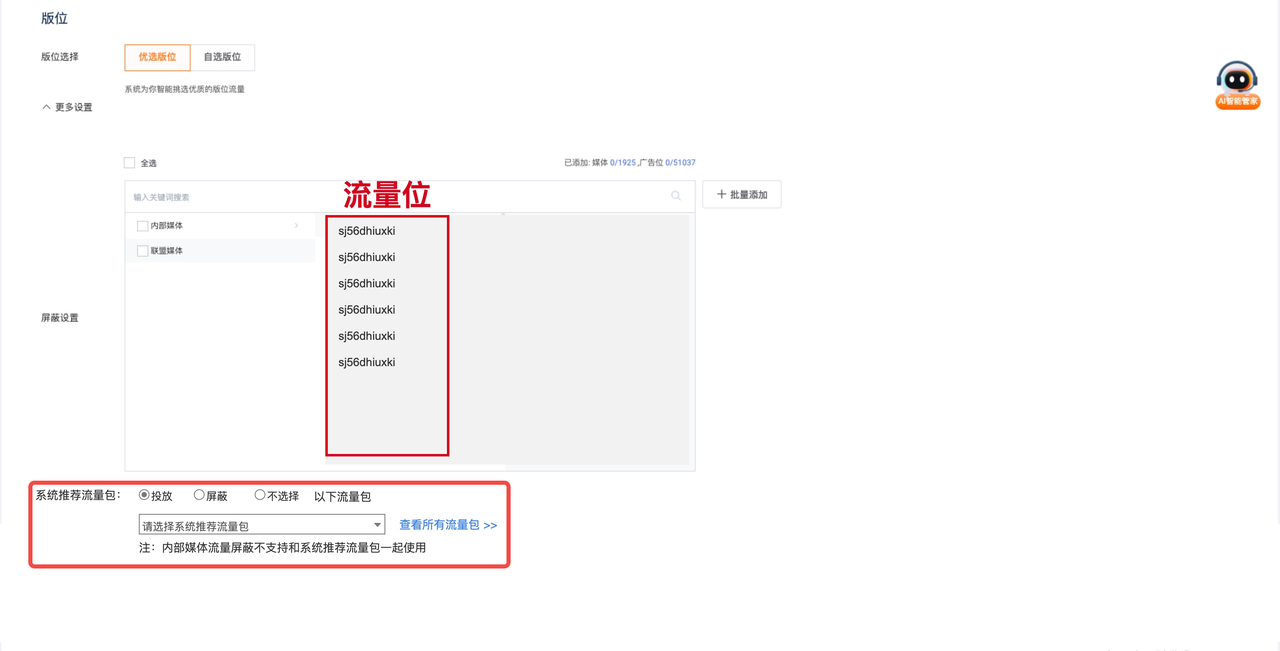Pick the 不选择 radio option
Viewport: 1280px width, 651px height.
pyautogui.click(x=260, y=495)
